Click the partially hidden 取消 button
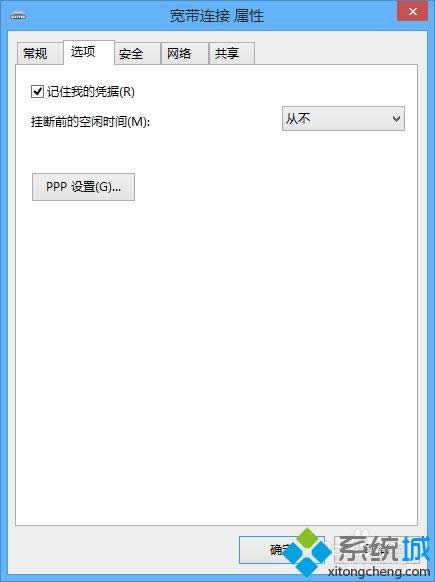Viewport: 435px width, 582px height. click(x=375, y=550)
